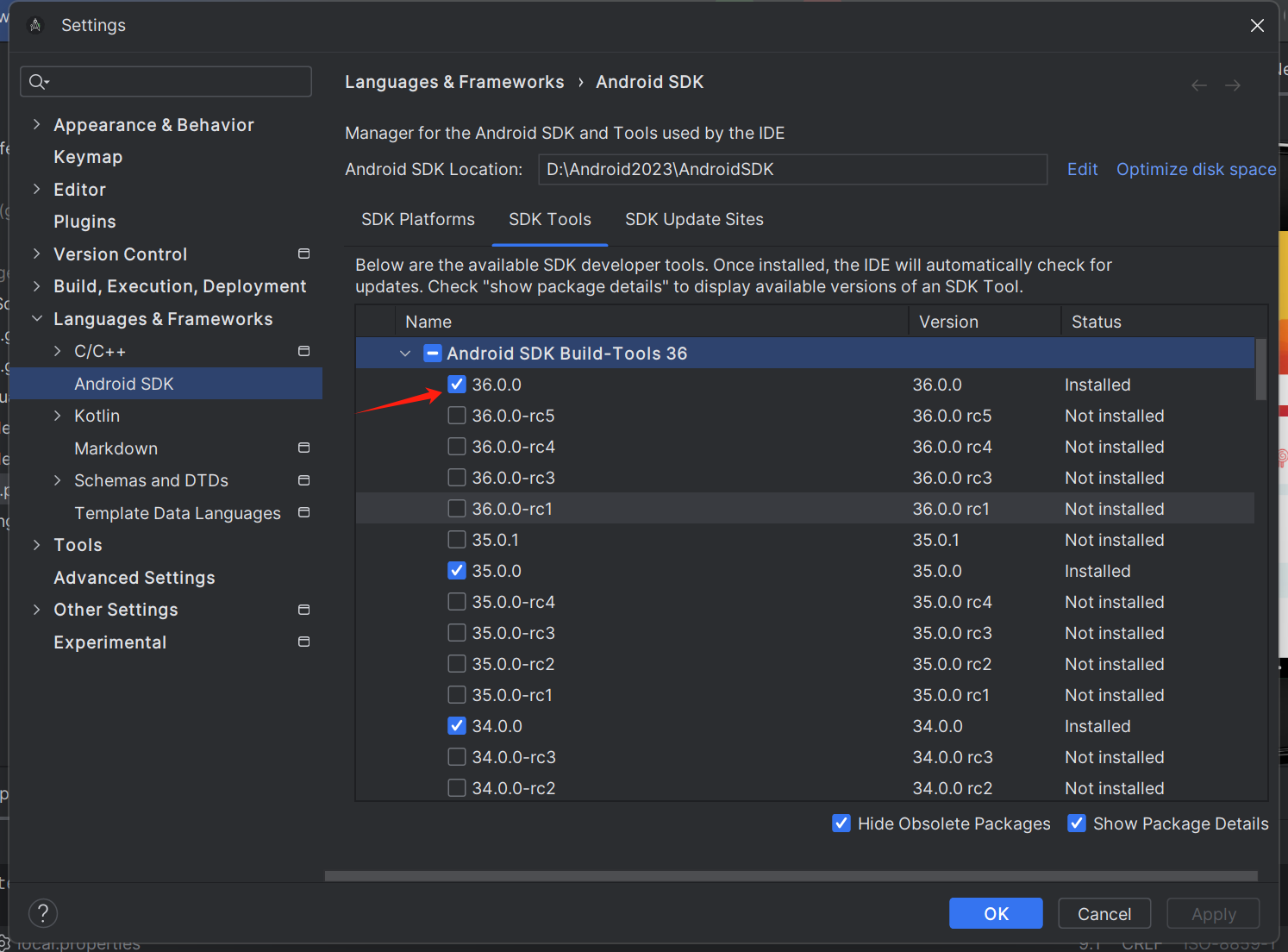Click Languages & Frameworks breadcrumb
This screenshot has width=1288, height=952.
click(454, 82)
